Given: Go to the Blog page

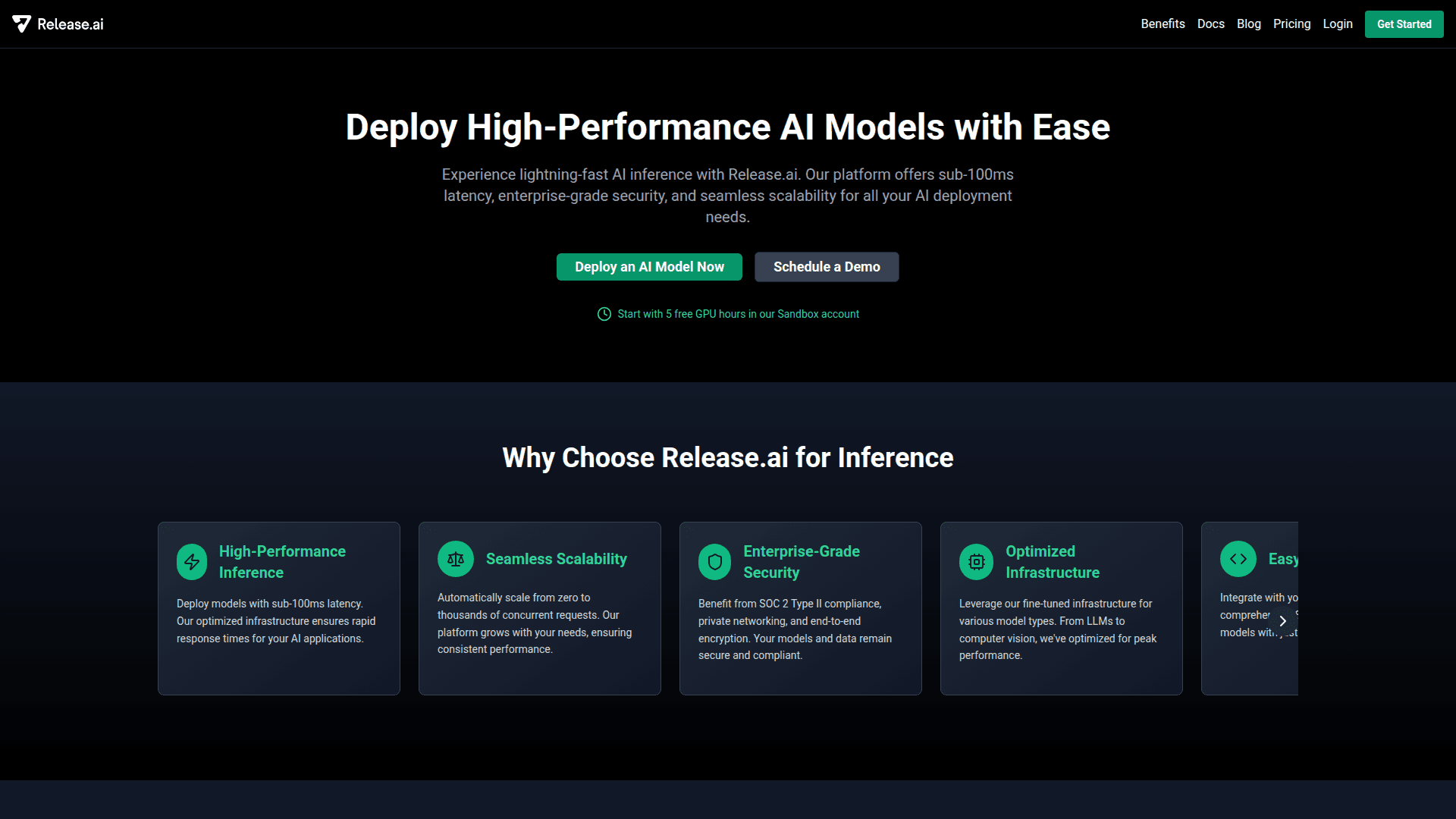Looking at the screenshot, I should click(x=1248, y=24).
